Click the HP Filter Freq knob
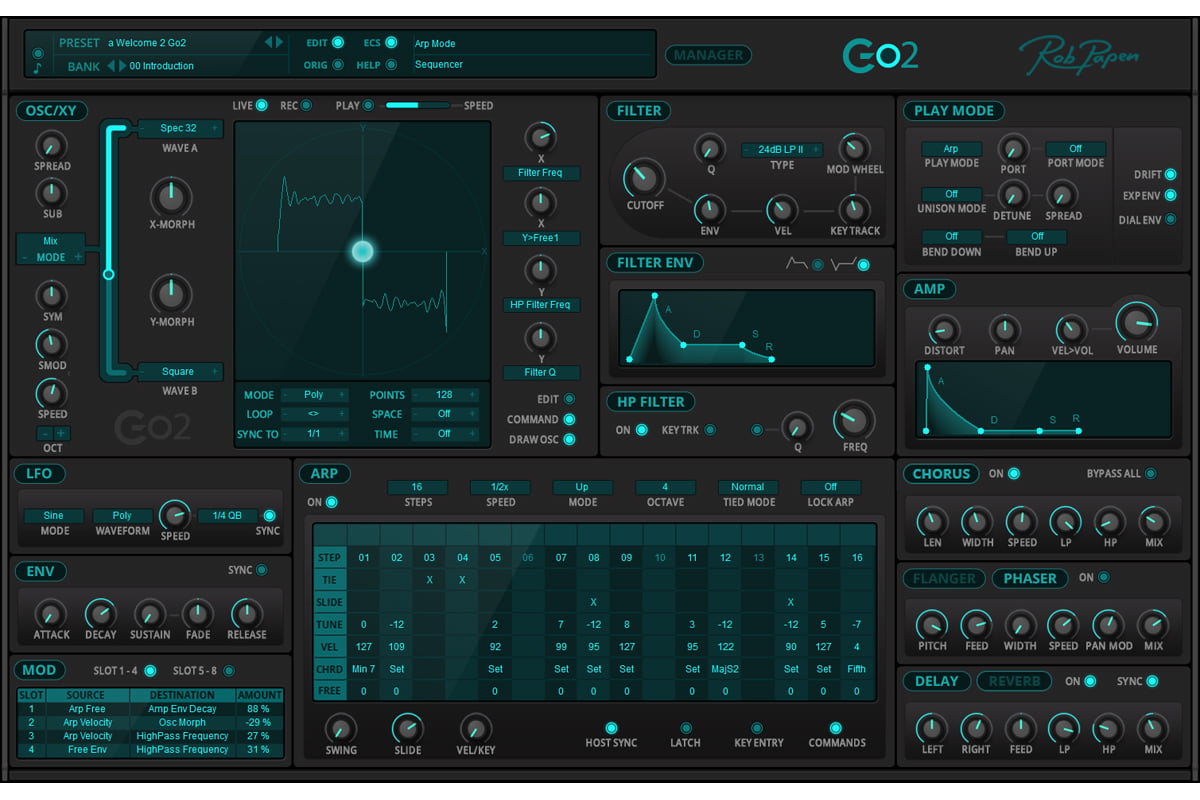 [854, 420]
